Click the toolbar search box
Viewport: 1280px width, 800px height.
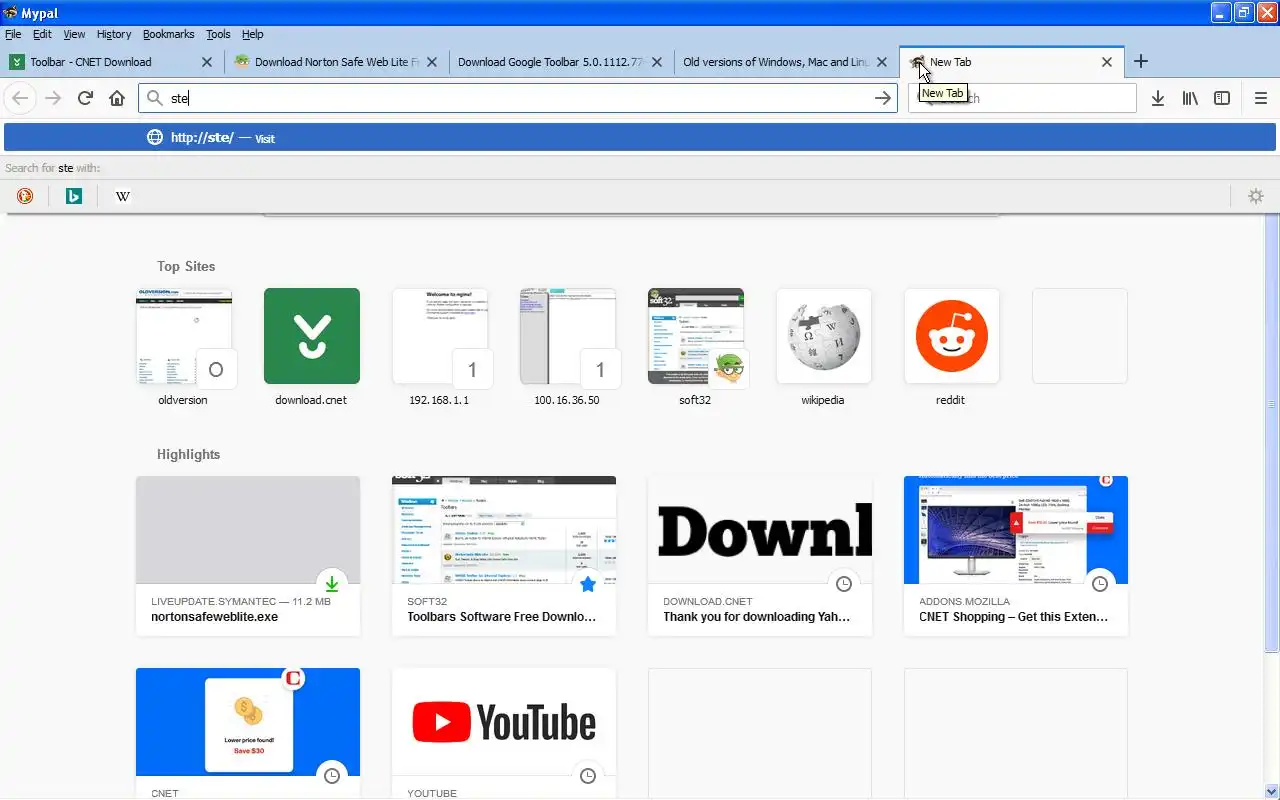[x=1022, y=98]
